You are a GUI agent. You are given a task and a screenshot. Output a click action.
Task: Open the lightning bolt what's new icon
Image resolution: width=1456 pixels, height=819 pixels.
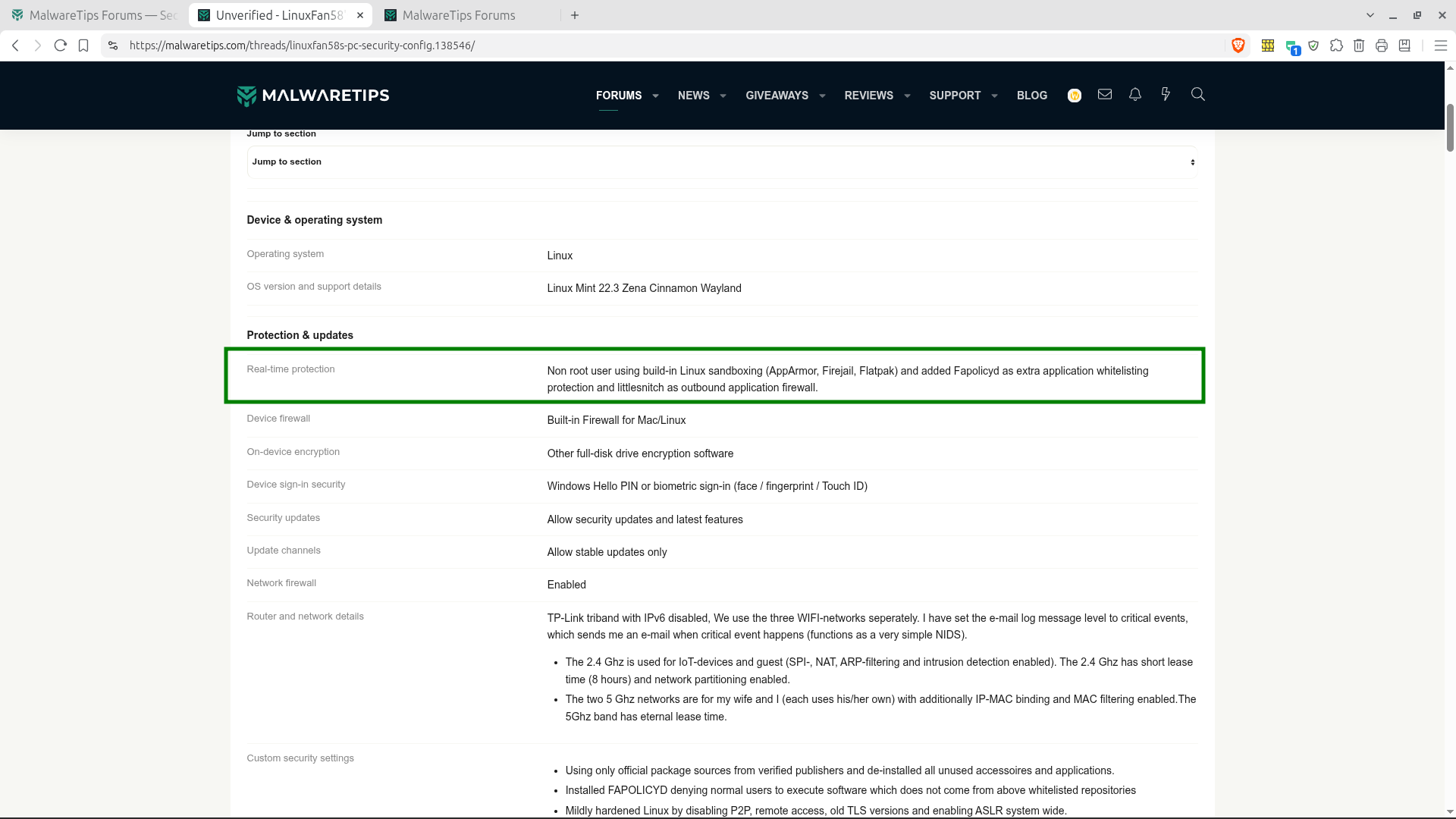tap(1166, 94)
